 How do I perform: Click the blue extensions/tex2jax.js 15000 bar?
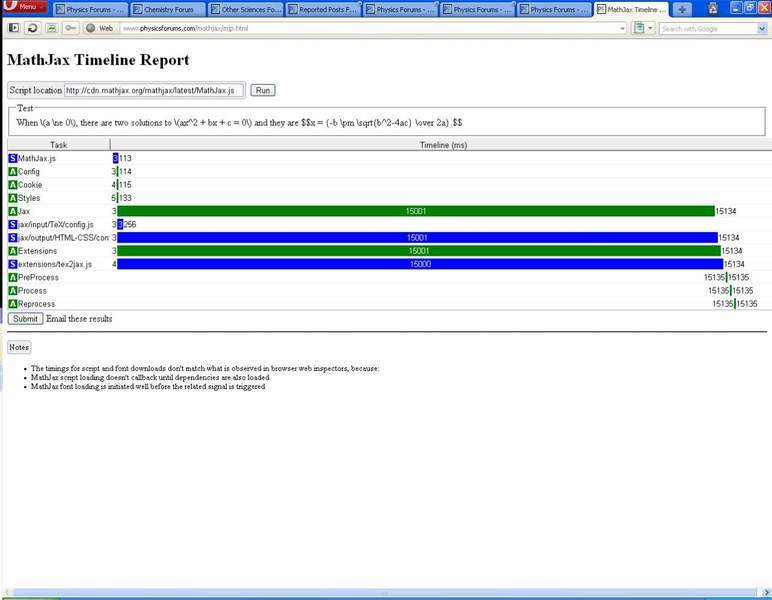click(x=420, y=264)
